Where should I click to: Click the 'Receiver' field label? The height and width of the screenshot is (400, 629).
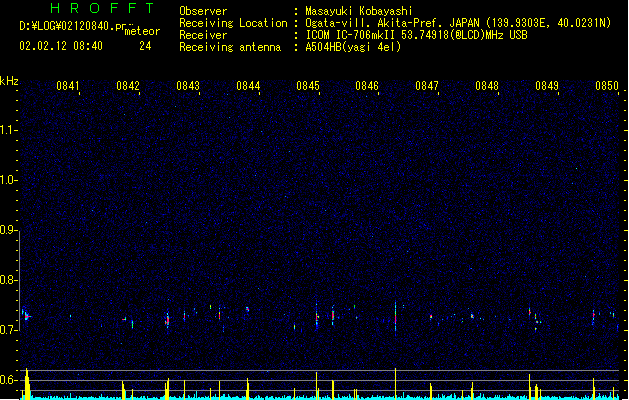[x=203, y=35]
